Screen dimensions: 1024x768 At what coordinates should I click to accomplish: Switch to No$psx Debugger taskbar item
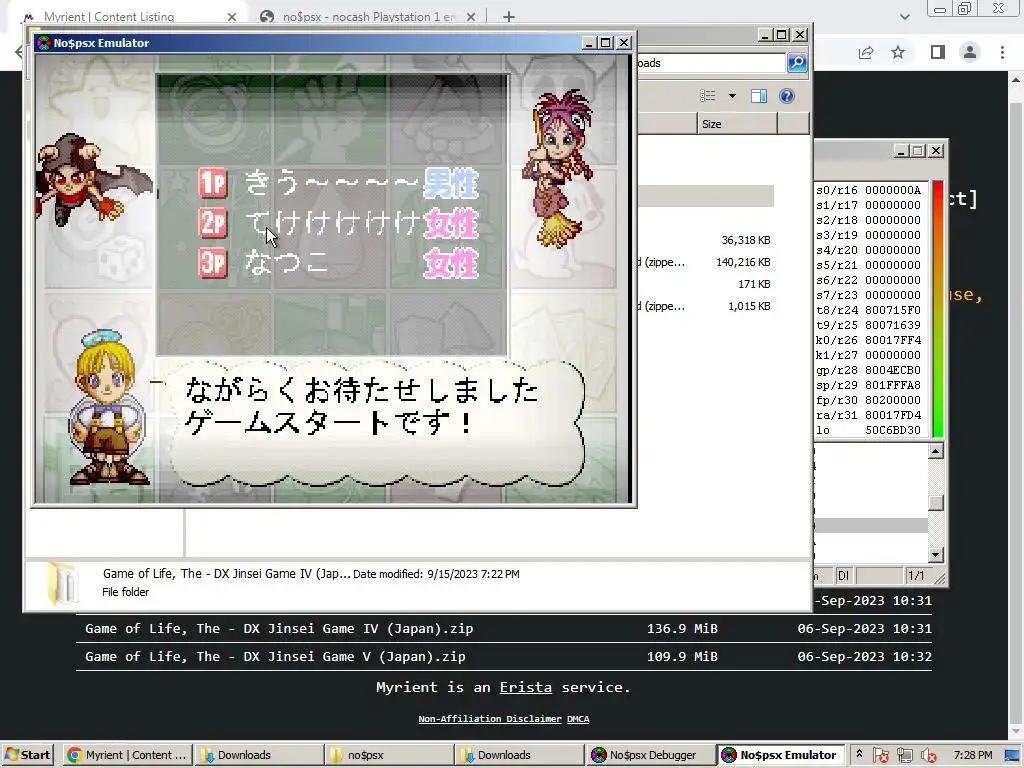pos(650,755)
